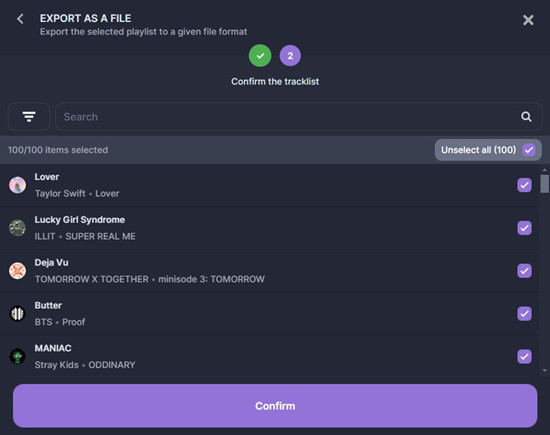Click the scrollbar up arrow

point(544,170)
